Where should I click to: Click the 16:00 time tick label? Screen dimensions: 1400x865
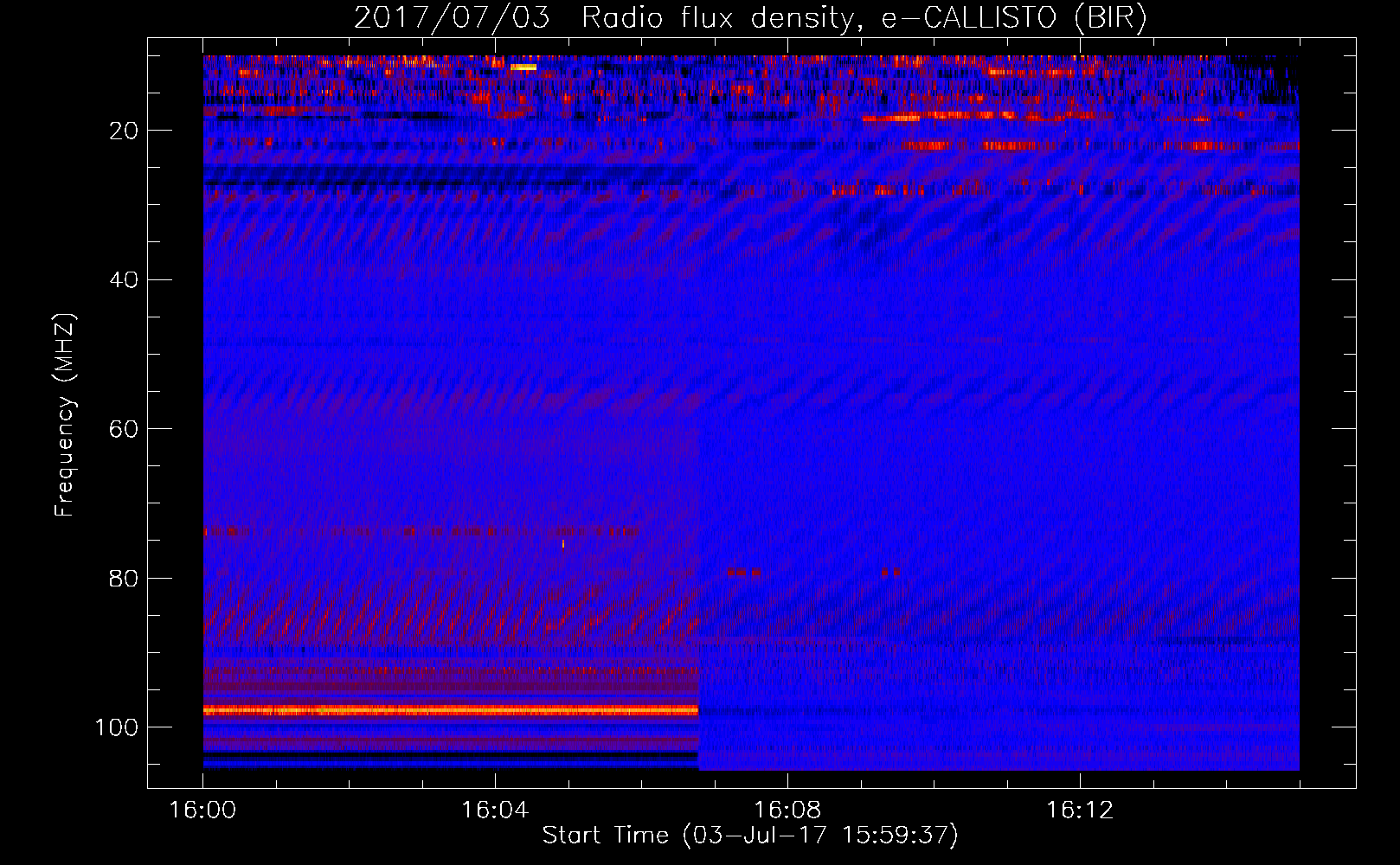pos(202,811)
